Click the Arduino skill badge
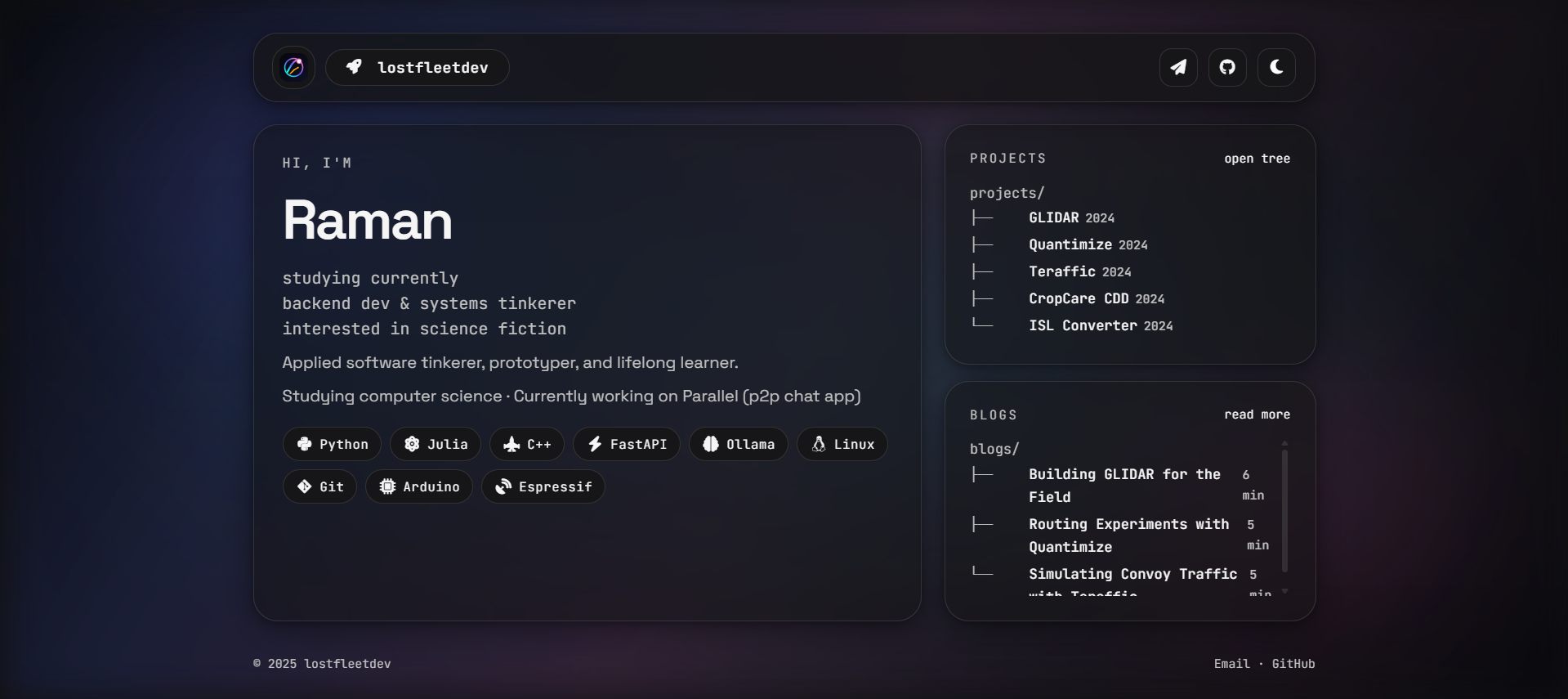Image resolution: width=1568 pixels, height=699 pixels. [419, 486]
